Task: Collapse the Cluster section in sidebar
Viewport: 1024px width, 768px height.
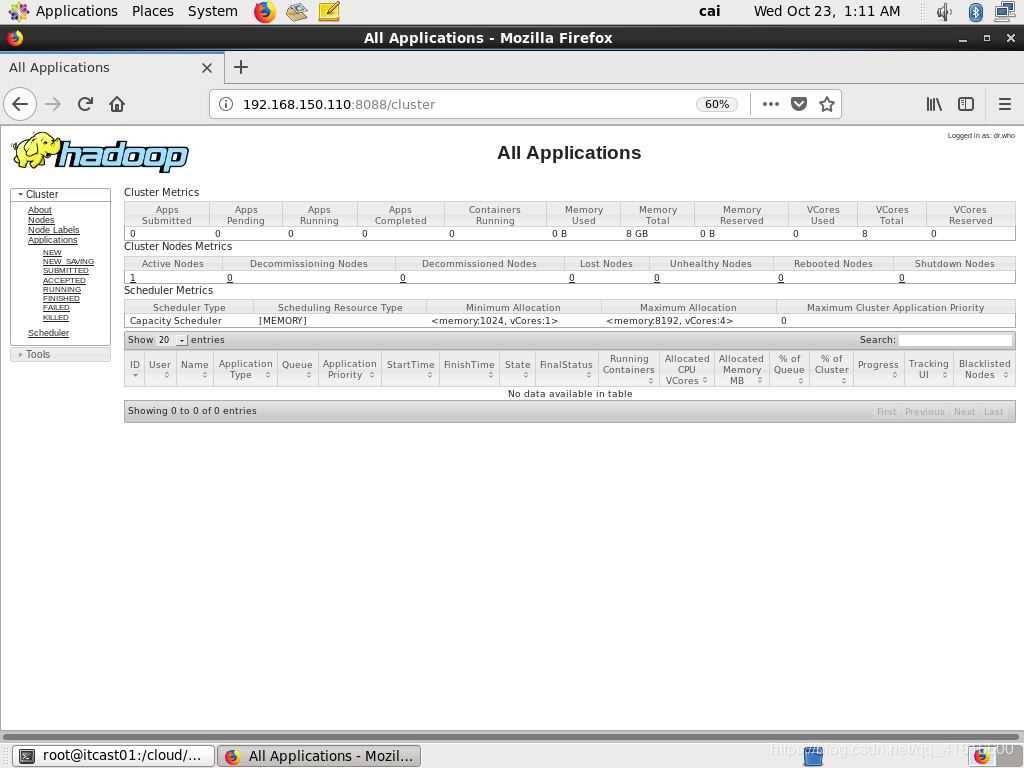Action: tap(41, 194)
